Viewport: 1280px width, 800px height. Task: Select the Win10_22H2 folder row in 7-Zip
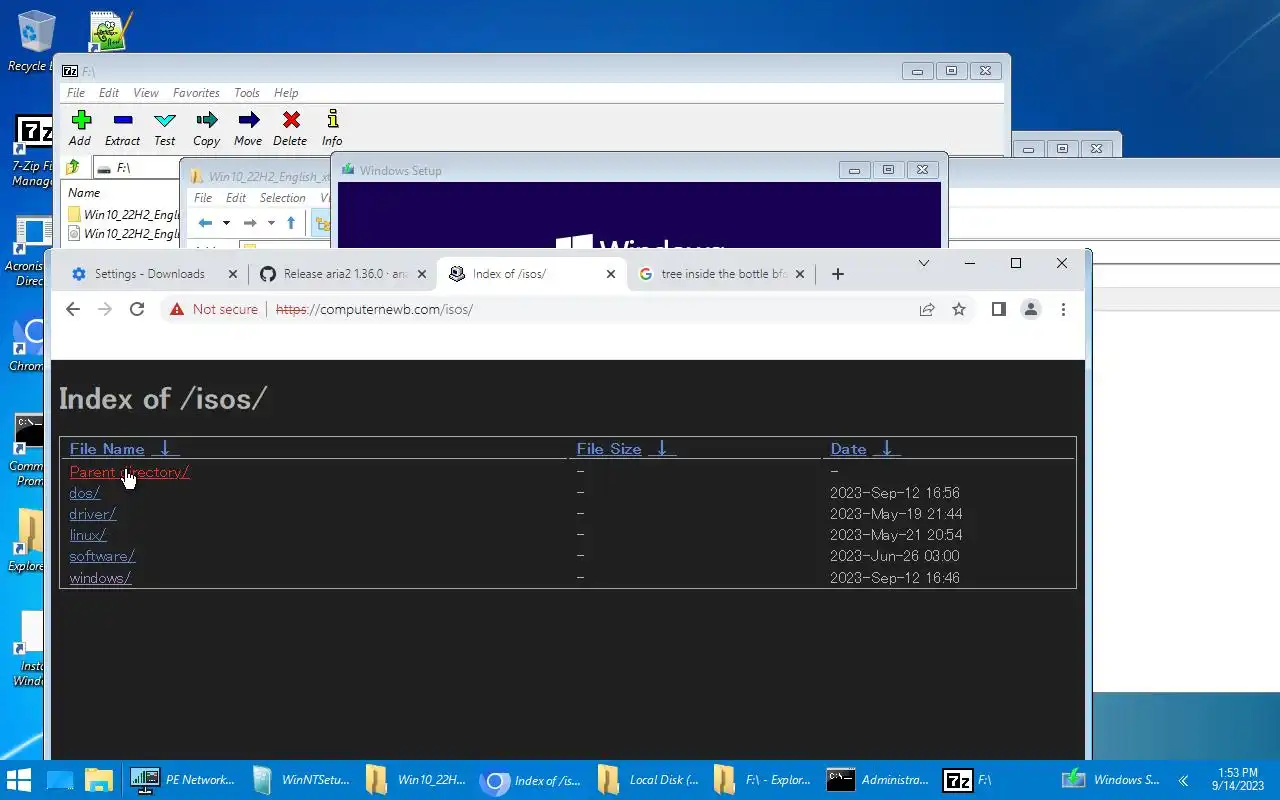click(x=124, y=215)
